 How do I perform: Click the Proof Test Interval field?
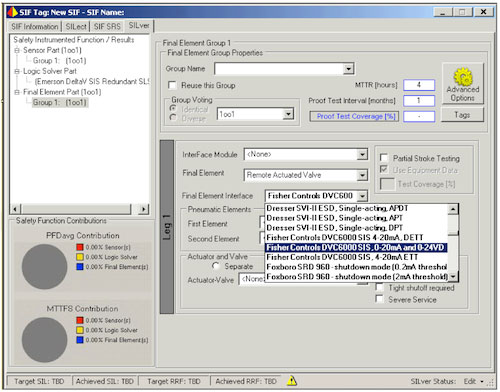(x=419, y=100)
